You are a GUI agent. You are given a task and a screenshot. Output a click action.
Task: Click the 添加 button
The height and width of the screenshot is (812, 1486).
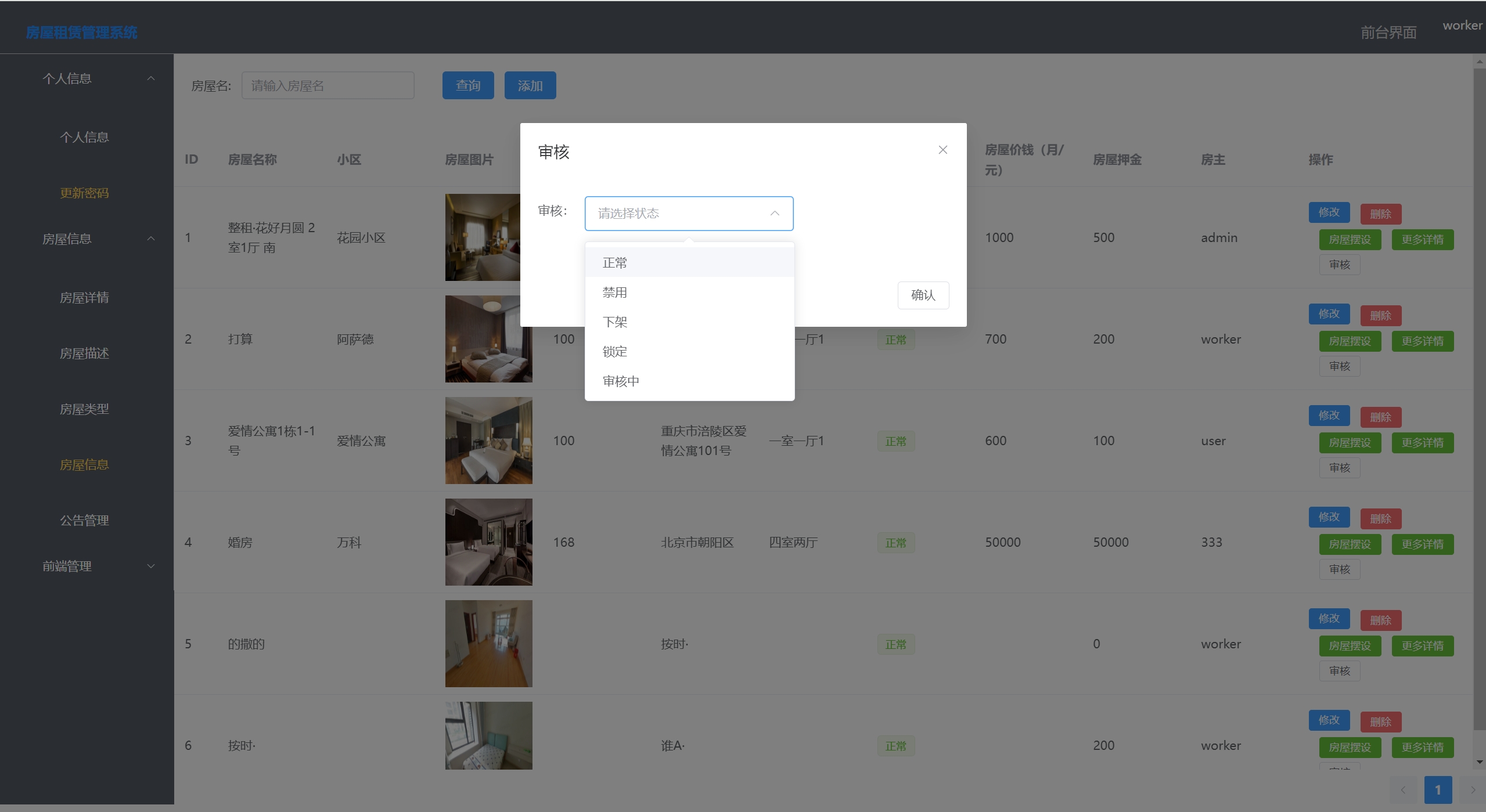(530, 86)
